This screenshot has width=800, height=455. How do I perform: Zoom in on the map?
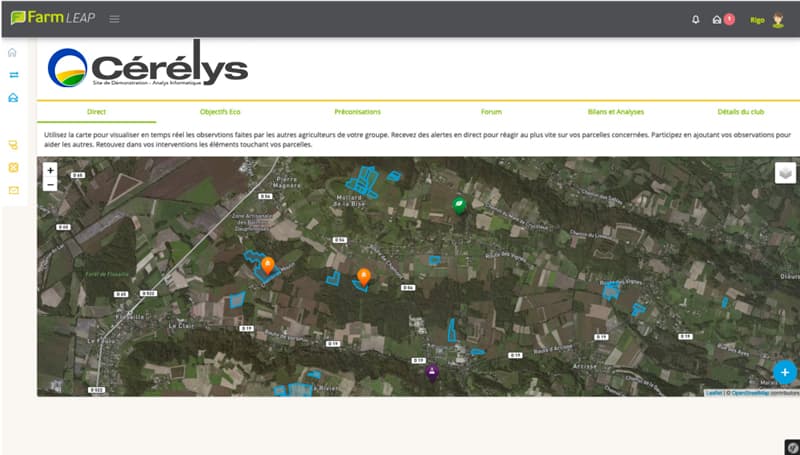[51, 171]
